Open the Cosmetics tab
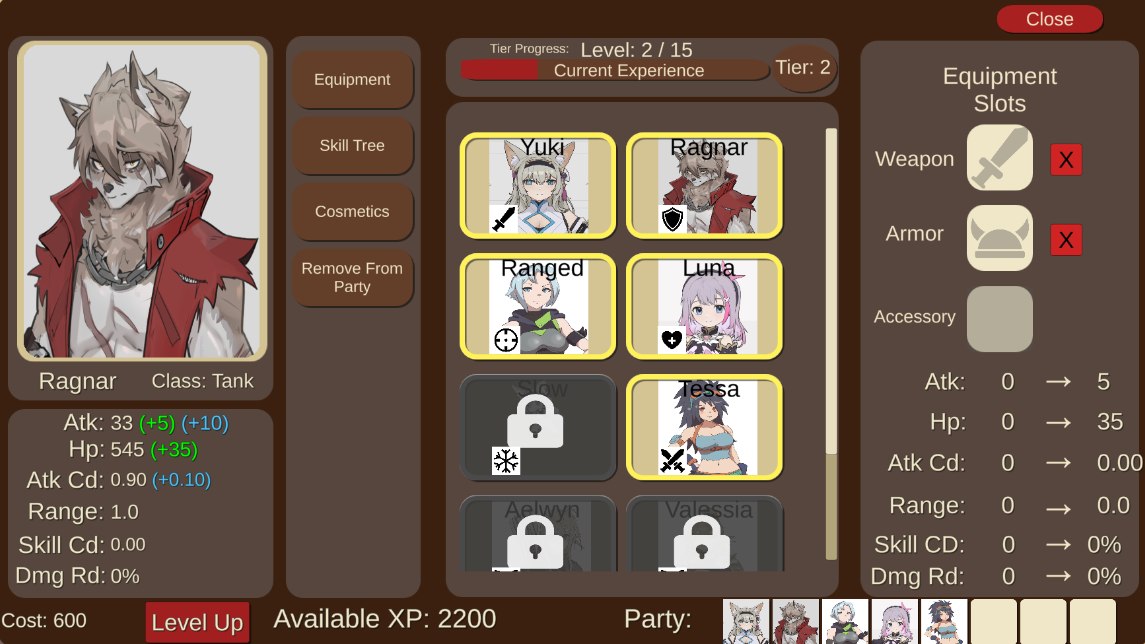The height and width of the screenshot is (644, 1145). pyautogui.click(x=353, y=212)
